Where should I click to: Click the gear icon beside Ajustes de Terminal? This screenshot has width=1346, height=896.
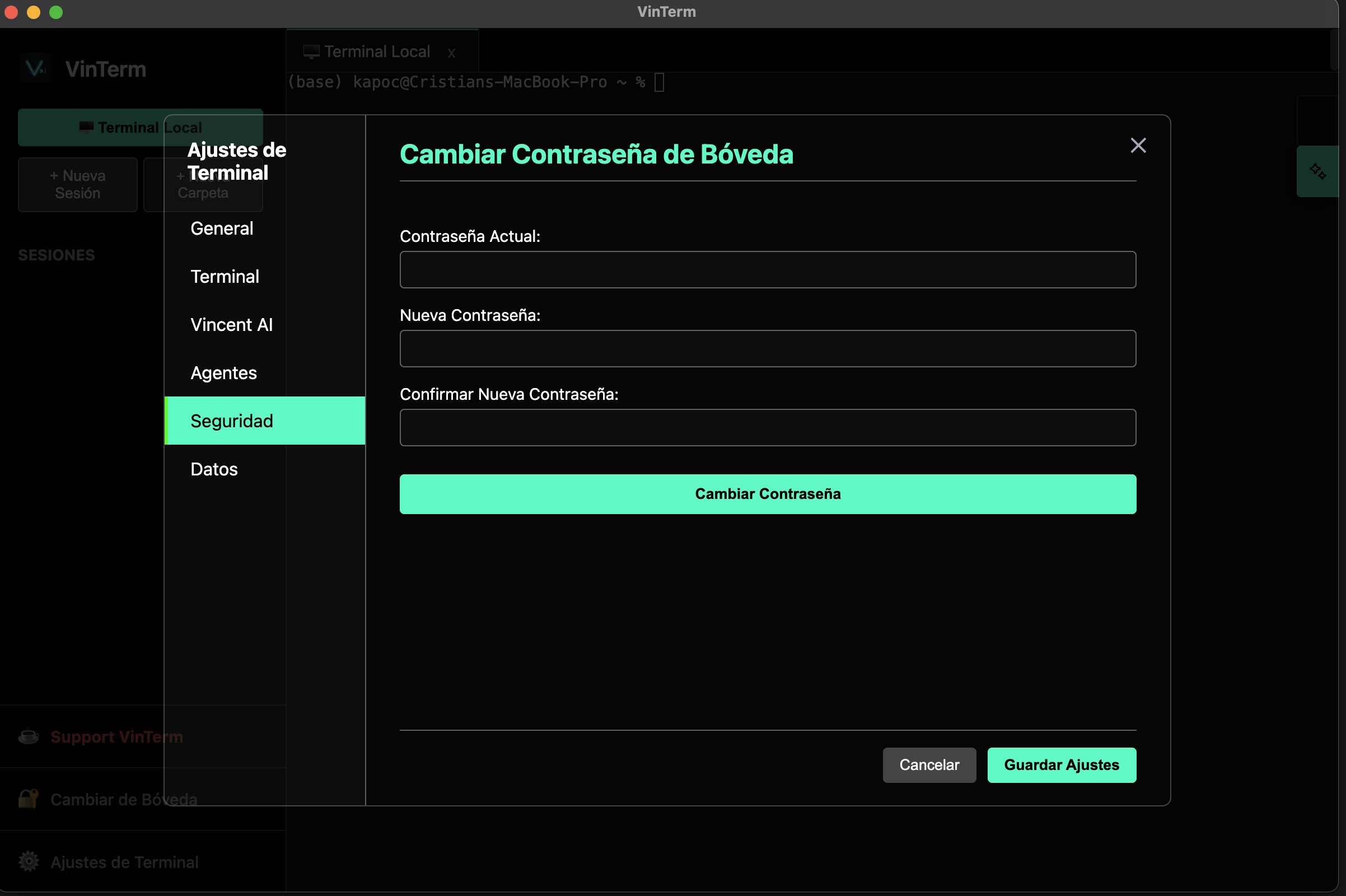tap(29, 861)
